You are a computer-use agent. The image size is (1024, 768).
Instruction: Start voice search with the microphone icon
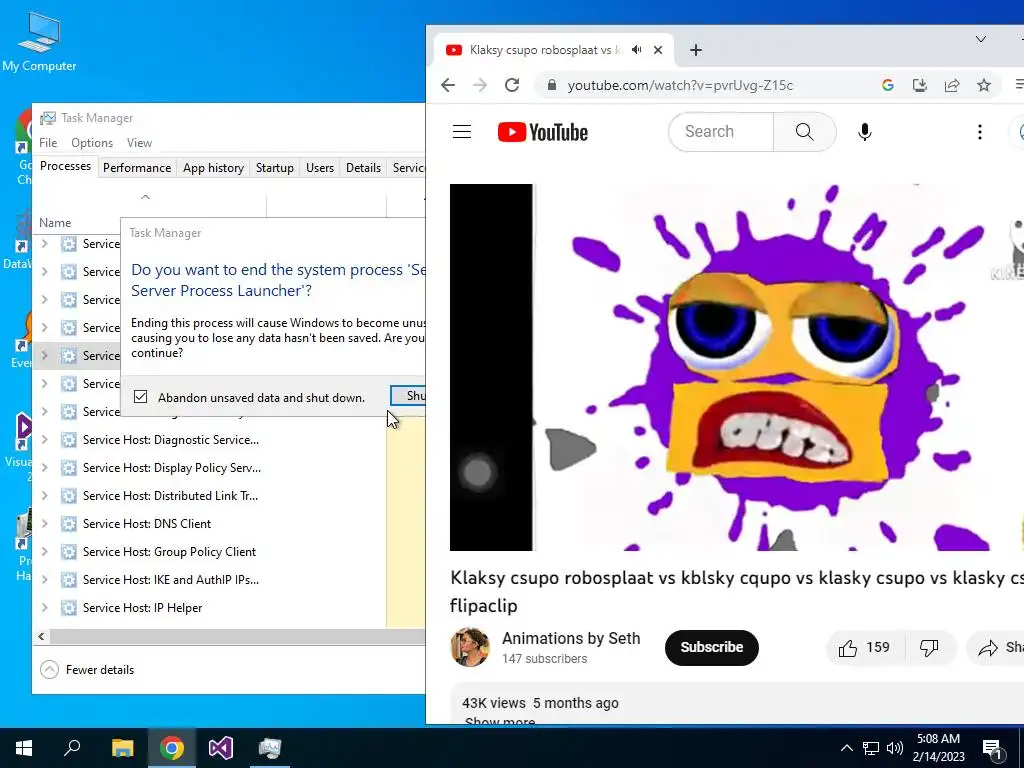click(x=865, y=132)
